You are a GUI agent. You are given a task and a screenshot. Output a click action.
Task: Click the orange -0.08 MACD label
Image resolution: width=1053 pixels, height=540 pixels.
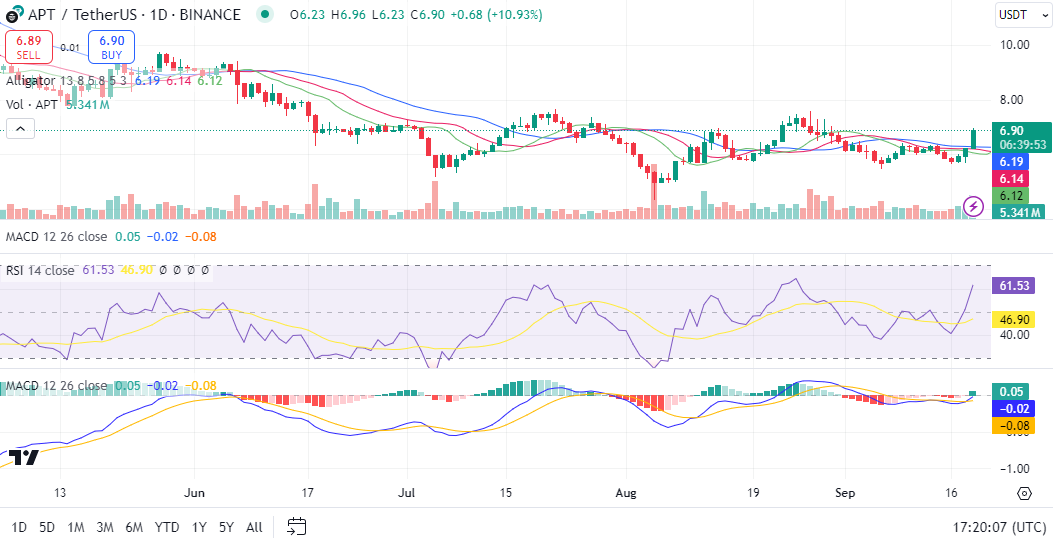point(1013,424)
